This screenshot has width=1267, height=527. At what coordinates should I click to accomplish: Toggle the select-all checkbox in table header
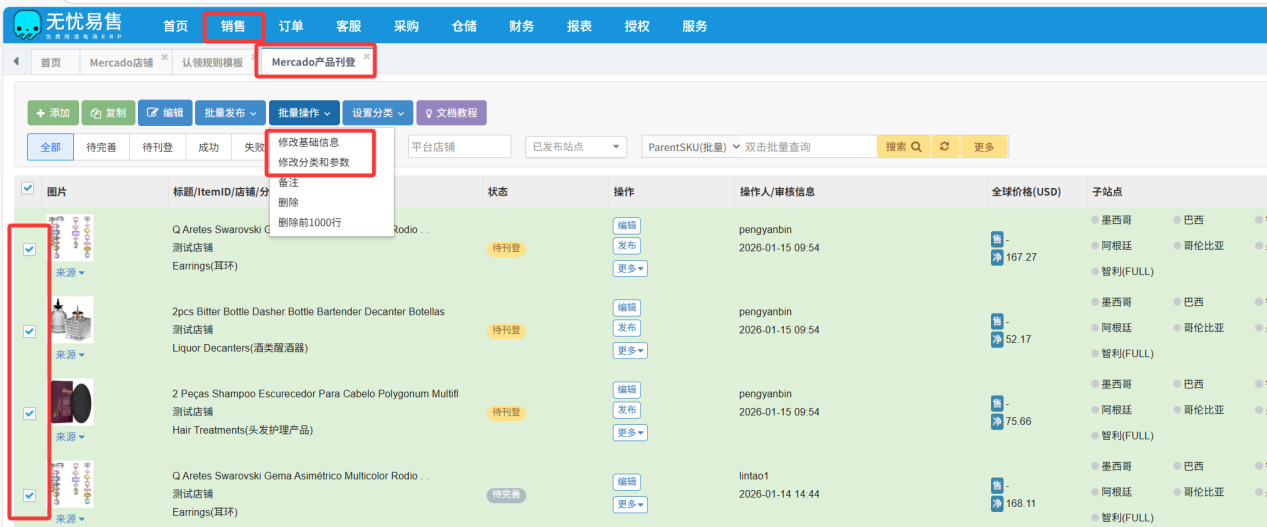(x=28, y=188)
